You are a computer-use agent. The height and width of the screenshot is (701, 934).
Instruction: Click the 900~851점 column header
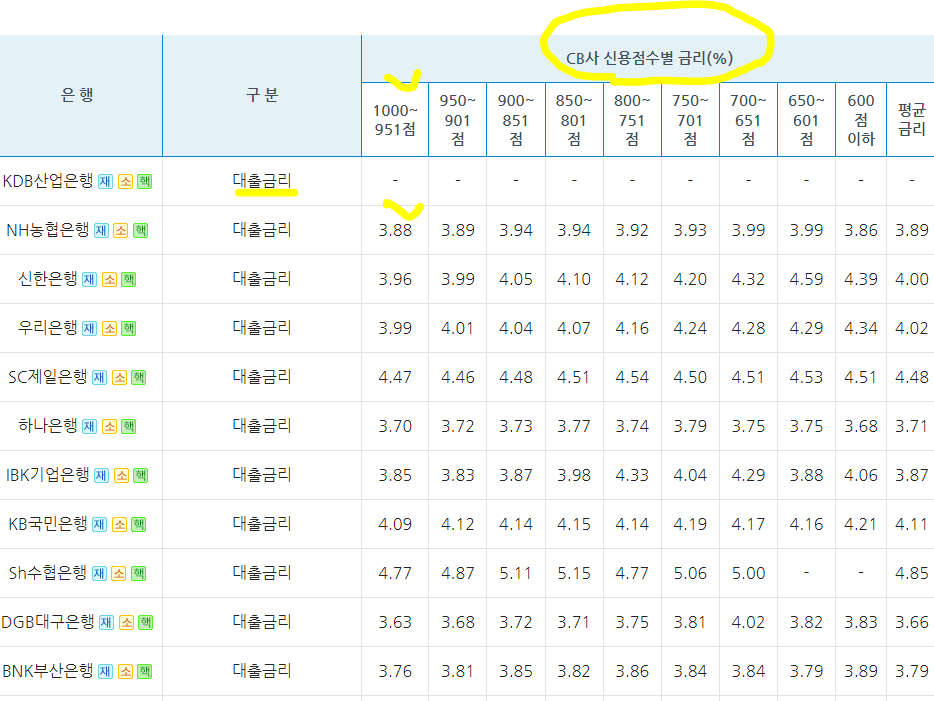click(x=516, y=120)
